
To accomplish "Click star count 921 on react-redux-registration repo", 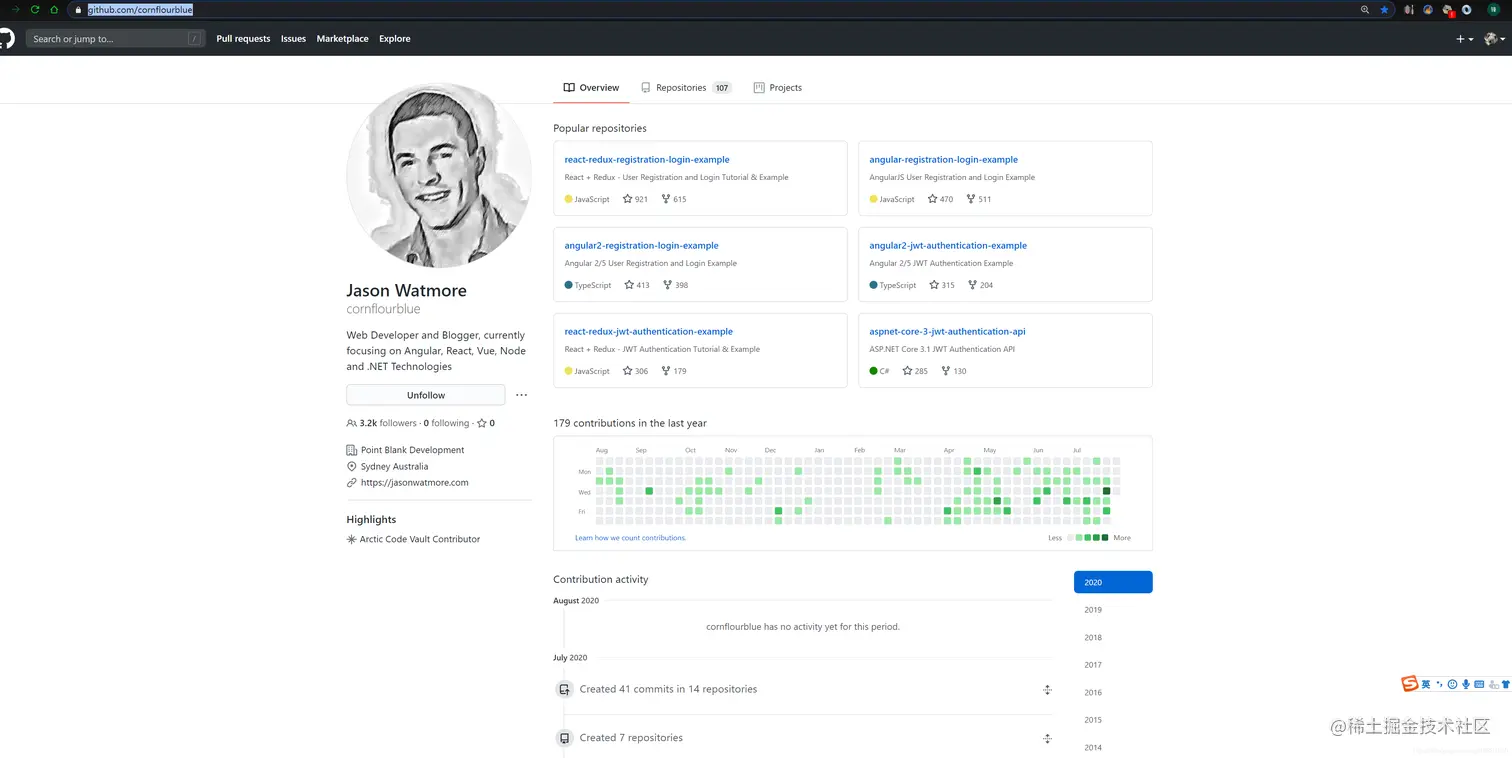I will pos(635,199).
